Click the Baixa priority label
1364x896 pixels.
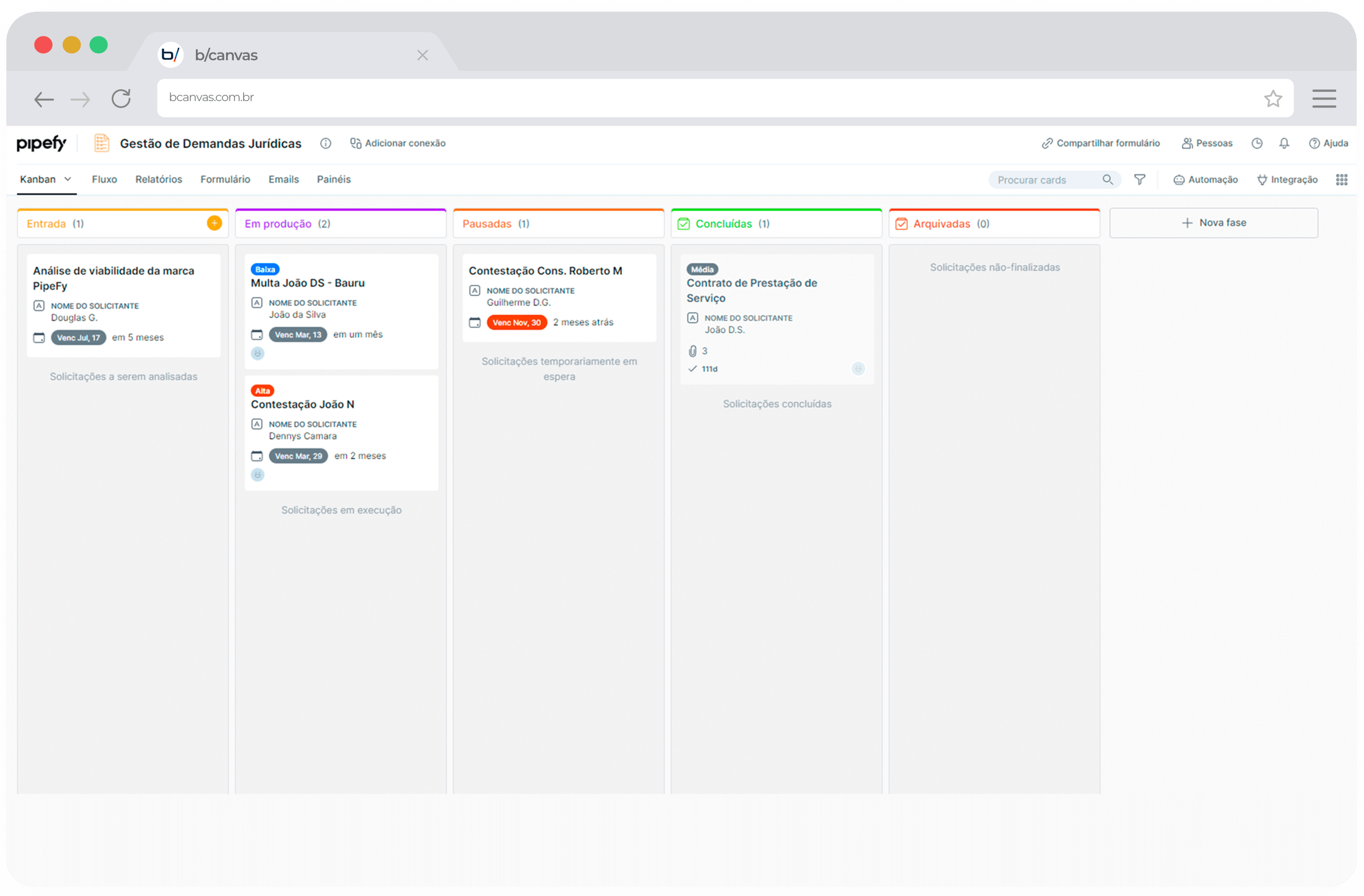265,269
